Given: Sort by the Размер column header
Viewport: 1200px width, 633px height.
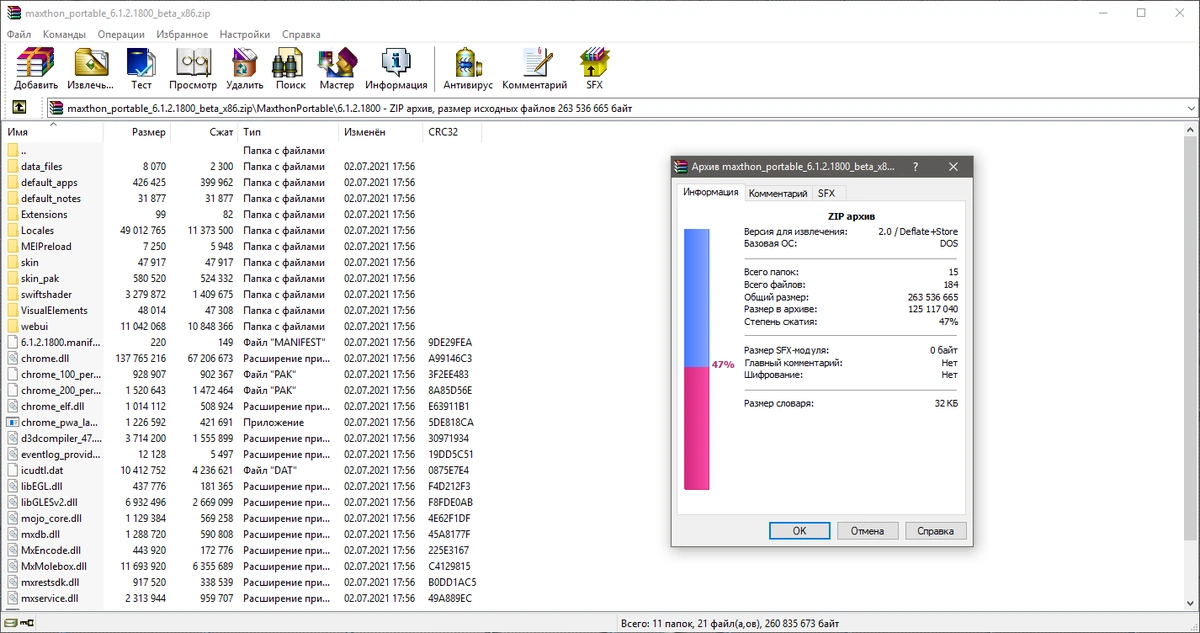Looking at the screenshot, I should (137, 132).
